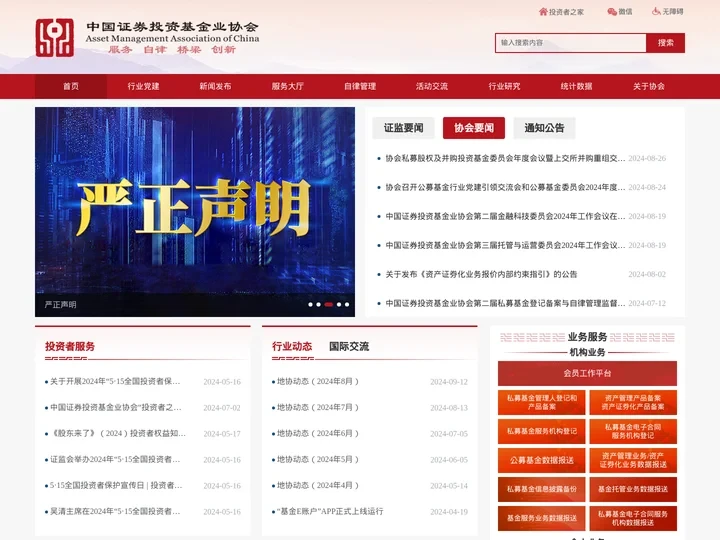Open 活动交流 menu item

click(x=432, y=86)
